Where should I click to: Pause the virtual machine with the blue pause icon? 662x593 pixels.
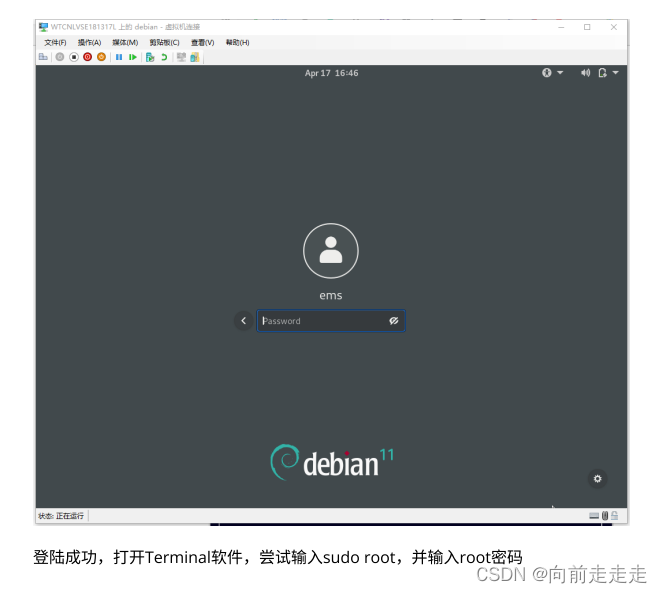pyautogui.click(x=119, y=57)
